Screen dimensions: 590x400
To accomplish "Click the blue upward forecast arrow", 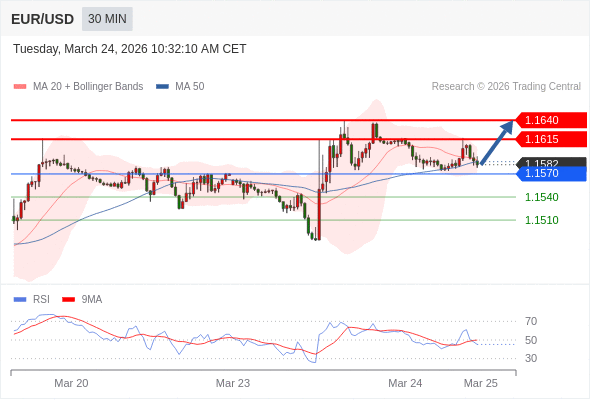I will pos(497,142).
